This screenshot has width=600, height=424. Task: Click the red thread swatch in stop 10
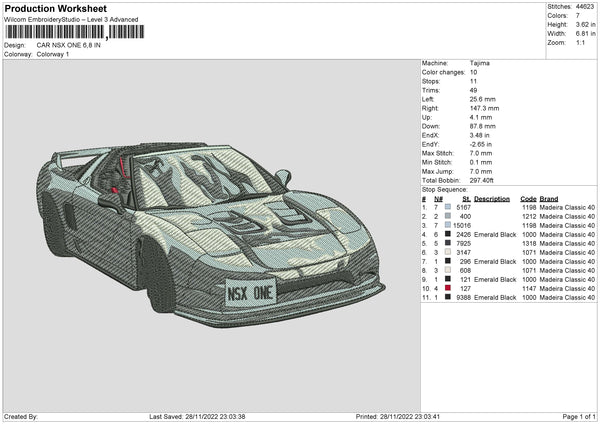pos(447,288)
